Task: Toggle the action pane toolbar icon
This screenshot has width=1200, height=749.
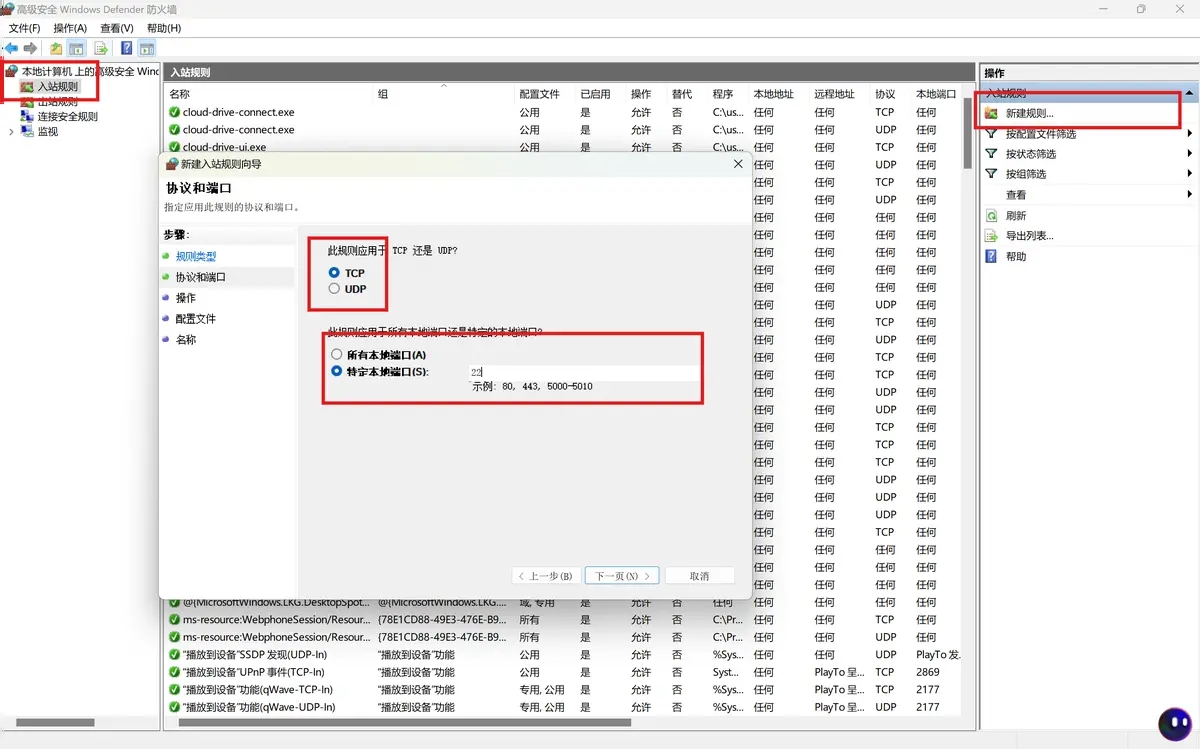Action: 147,48
